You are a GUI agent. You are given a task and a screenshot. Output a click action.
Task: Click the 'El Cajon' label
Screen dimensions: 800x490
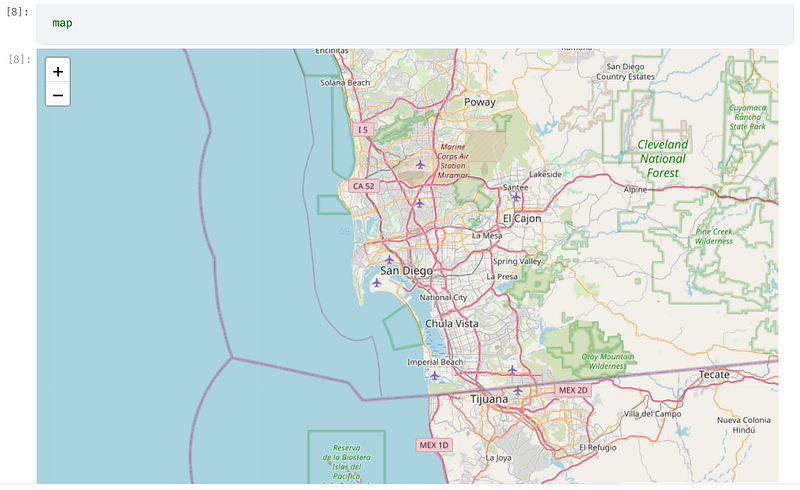522,218
